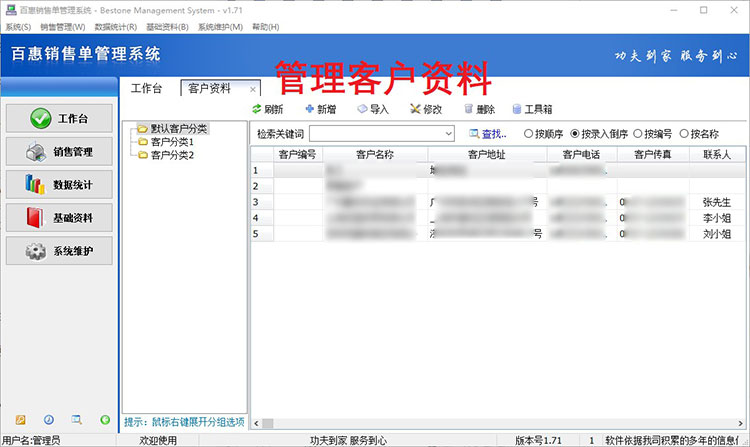Select the 按编号 radio button
Screen dimensions: 750x447
tap(638, 134)
